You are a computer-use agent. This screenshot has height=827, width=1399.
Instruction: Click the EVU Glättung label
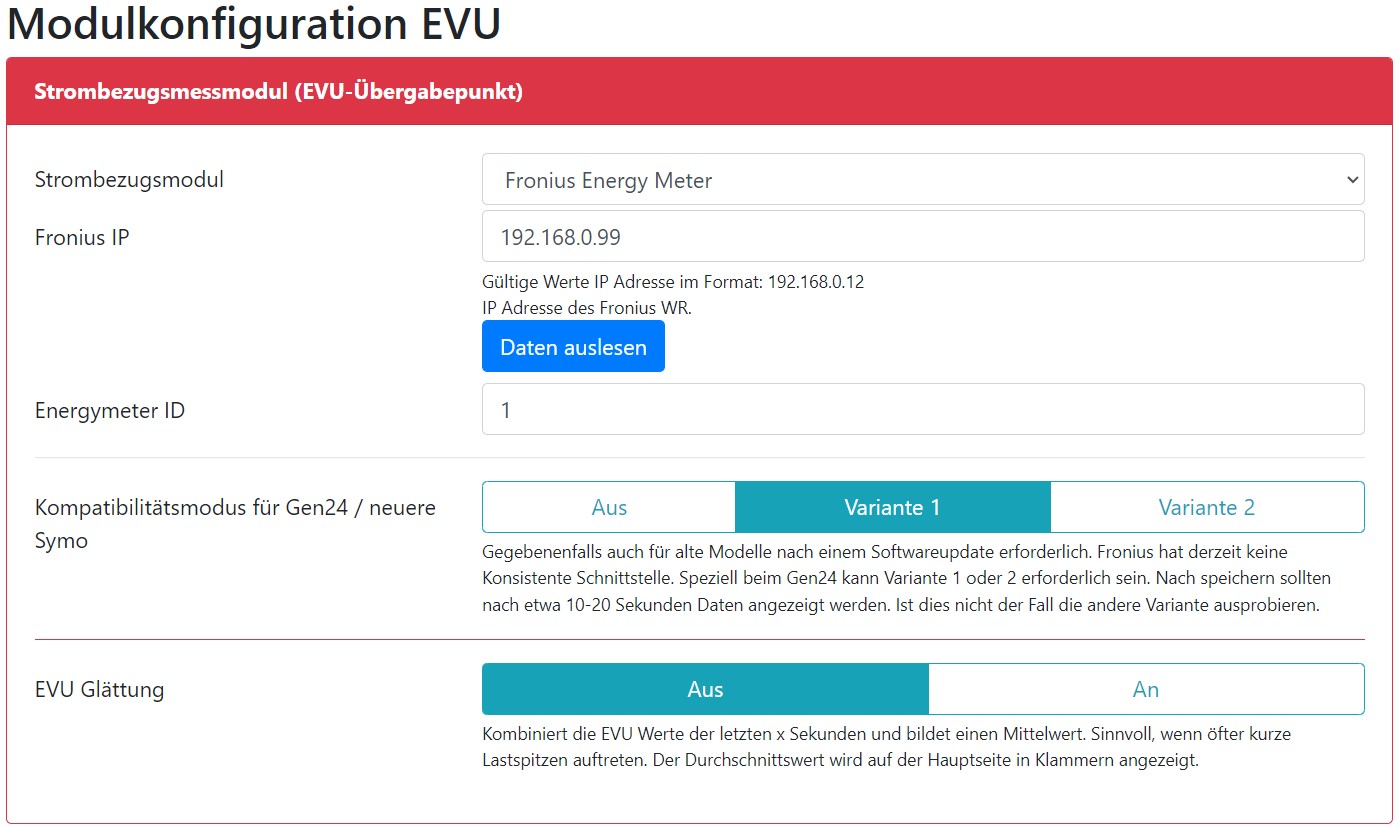[99, 690]
